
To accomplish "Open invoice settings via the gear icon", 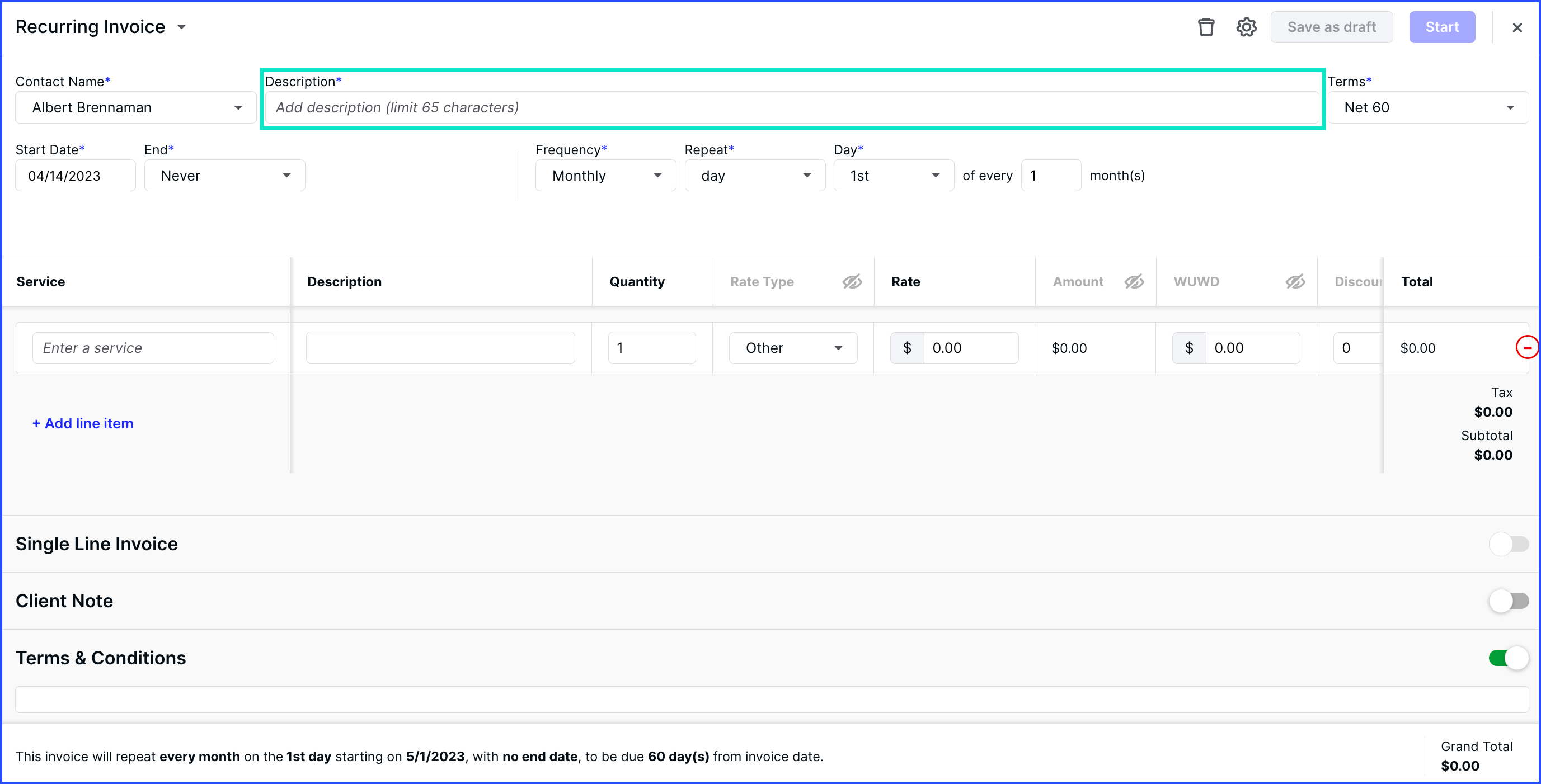I will click(1246, 27).
